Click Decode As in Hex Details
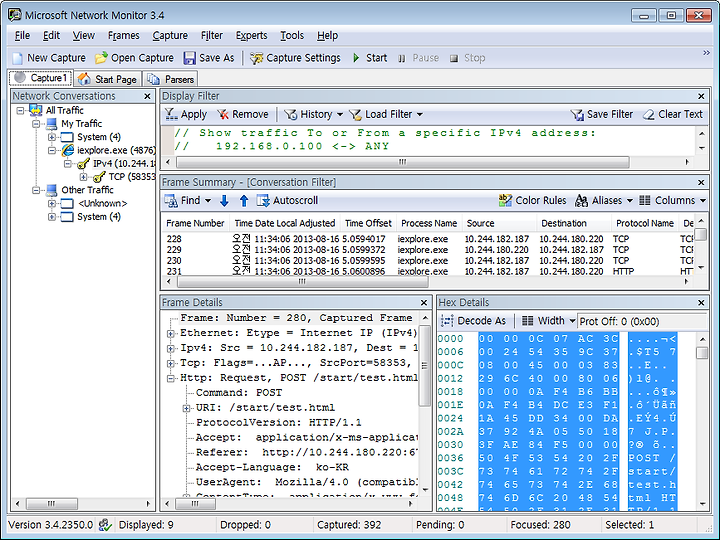 (x=473, y=321)
